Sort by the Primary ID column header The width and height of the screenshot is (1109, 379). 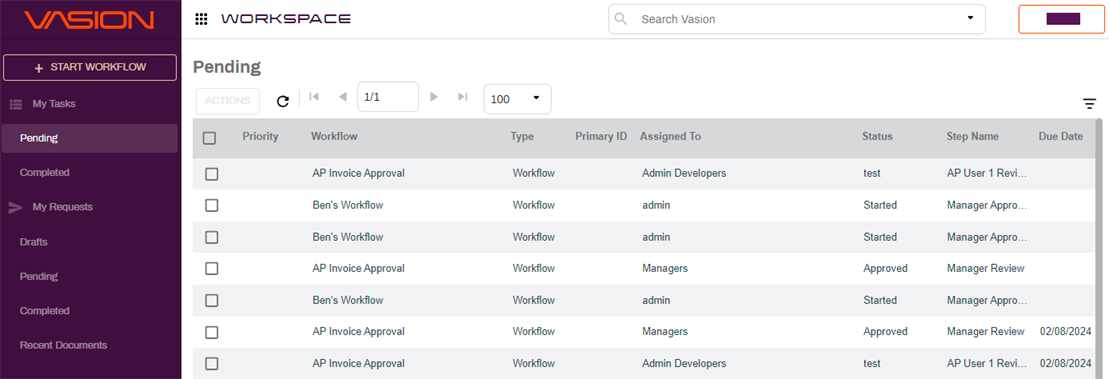601,136
